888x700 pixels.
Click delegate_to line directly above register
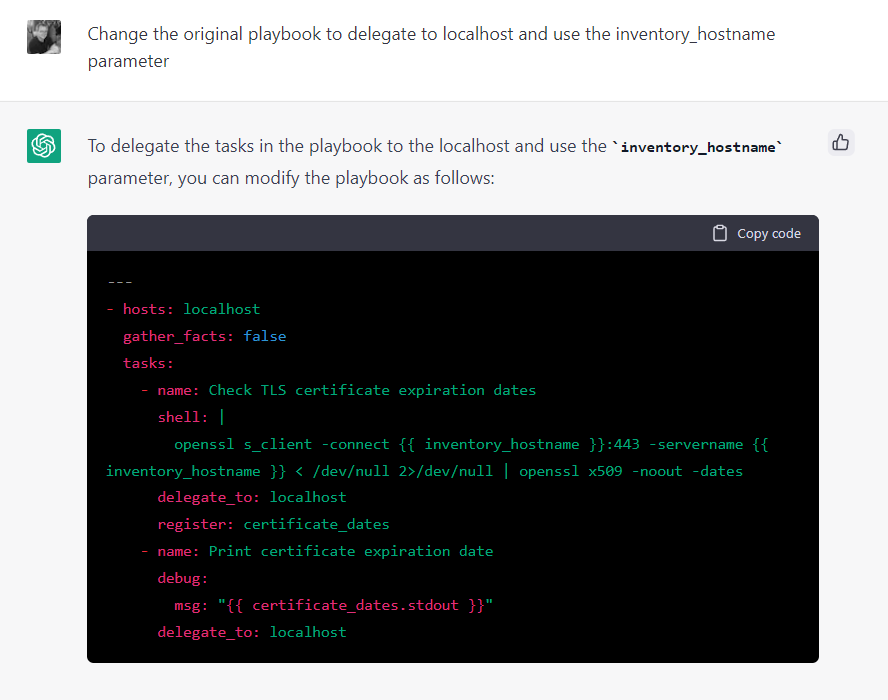[x=251, y=497]
